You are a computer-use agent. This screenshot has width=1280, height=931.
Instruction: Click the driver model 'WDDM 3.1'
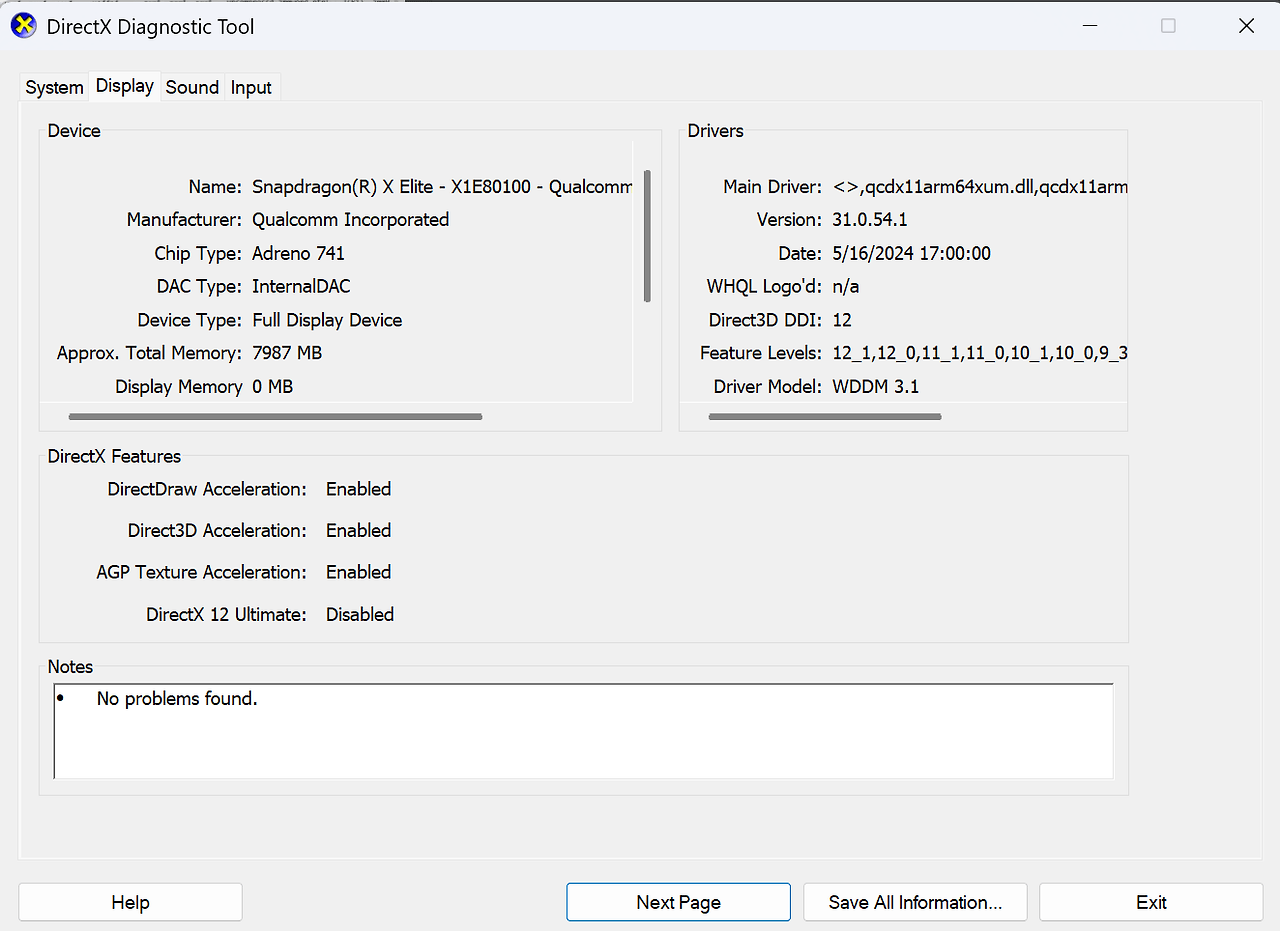875,386
